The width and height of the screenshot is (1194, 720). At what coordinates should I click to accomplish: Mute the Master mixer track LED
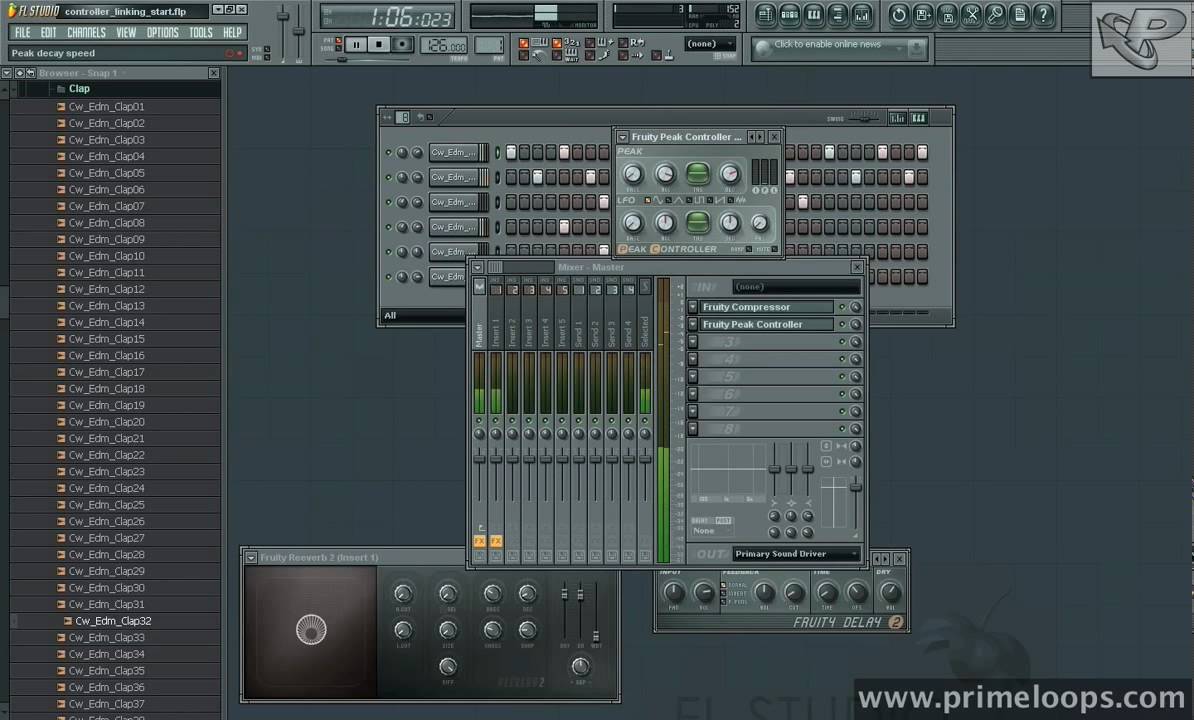point(479,420)
